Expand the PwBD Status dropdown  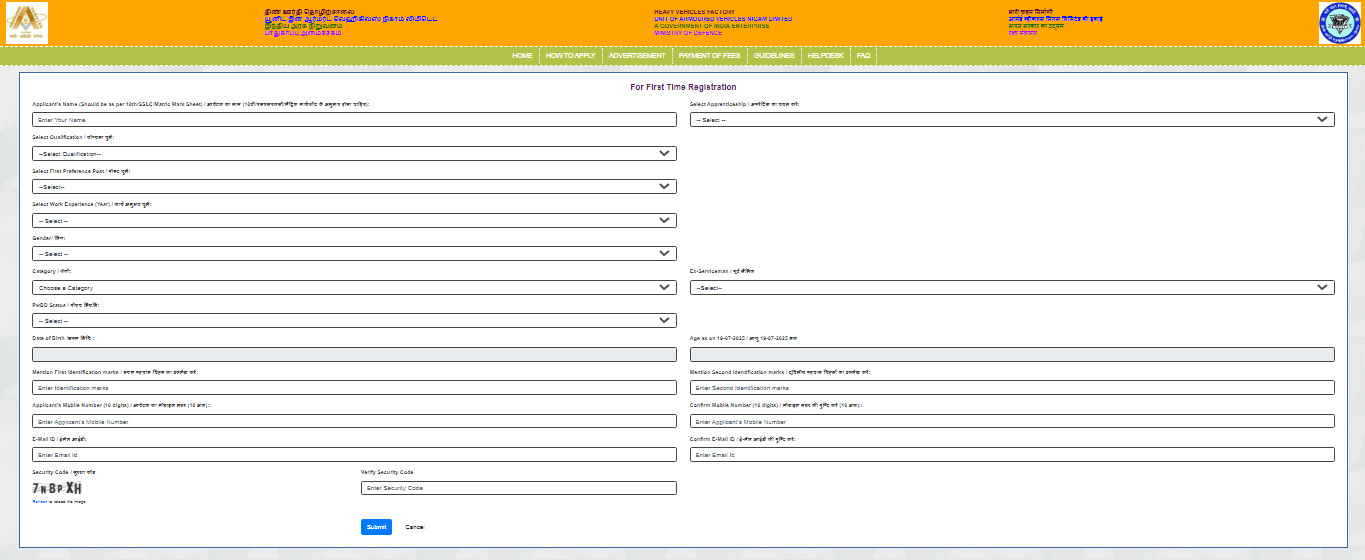[x=354, y=321]
